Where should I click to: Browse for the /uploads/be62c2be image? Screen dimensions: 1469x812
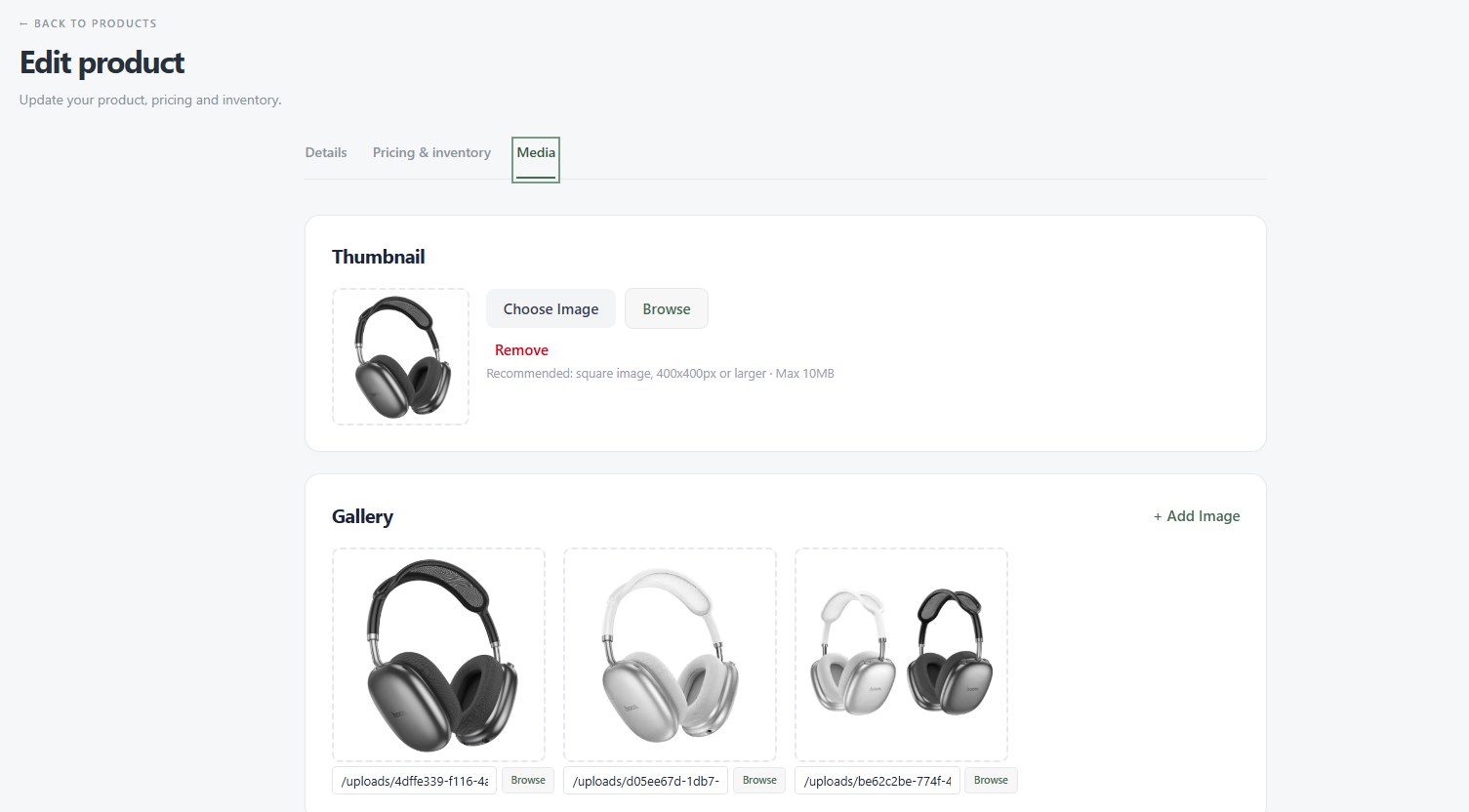pos(991,780)
